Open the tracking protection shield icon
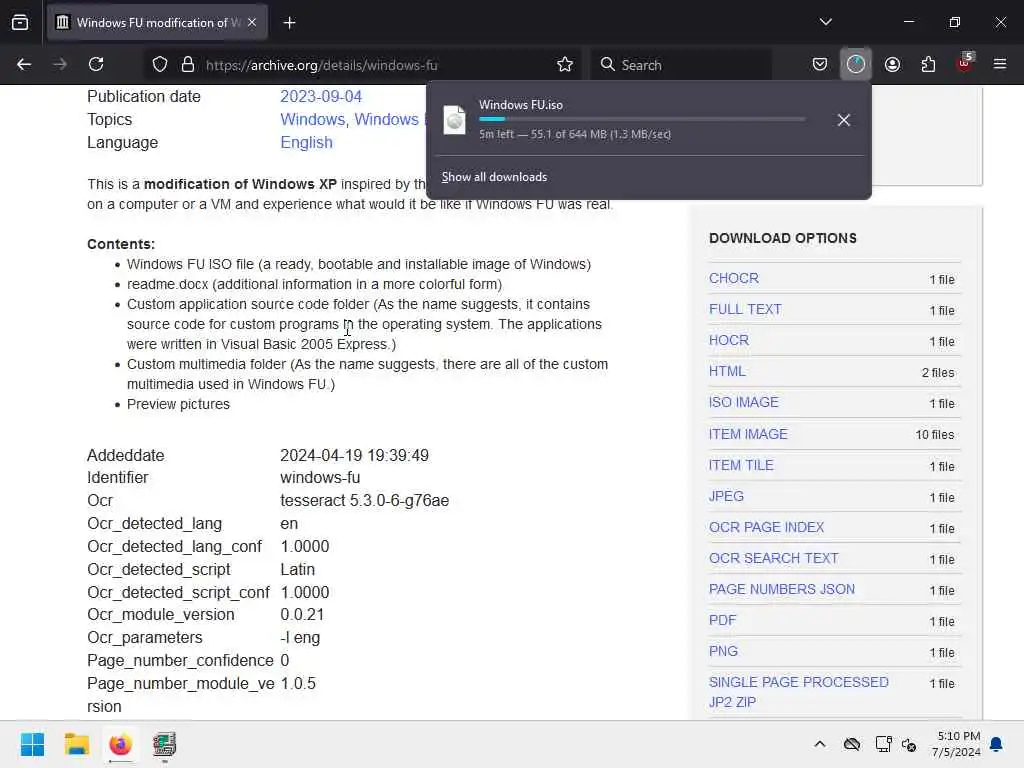Screen dimensions: 1024x768 point(160,64)
